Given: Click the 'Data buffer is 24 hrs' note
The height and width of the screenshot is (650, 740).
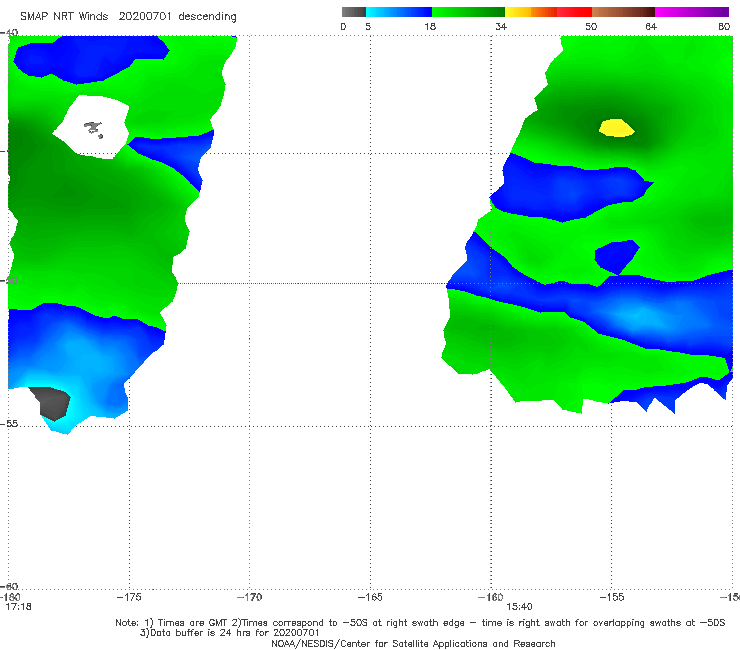Looking at the screenshot, I should tap(230, 633).
